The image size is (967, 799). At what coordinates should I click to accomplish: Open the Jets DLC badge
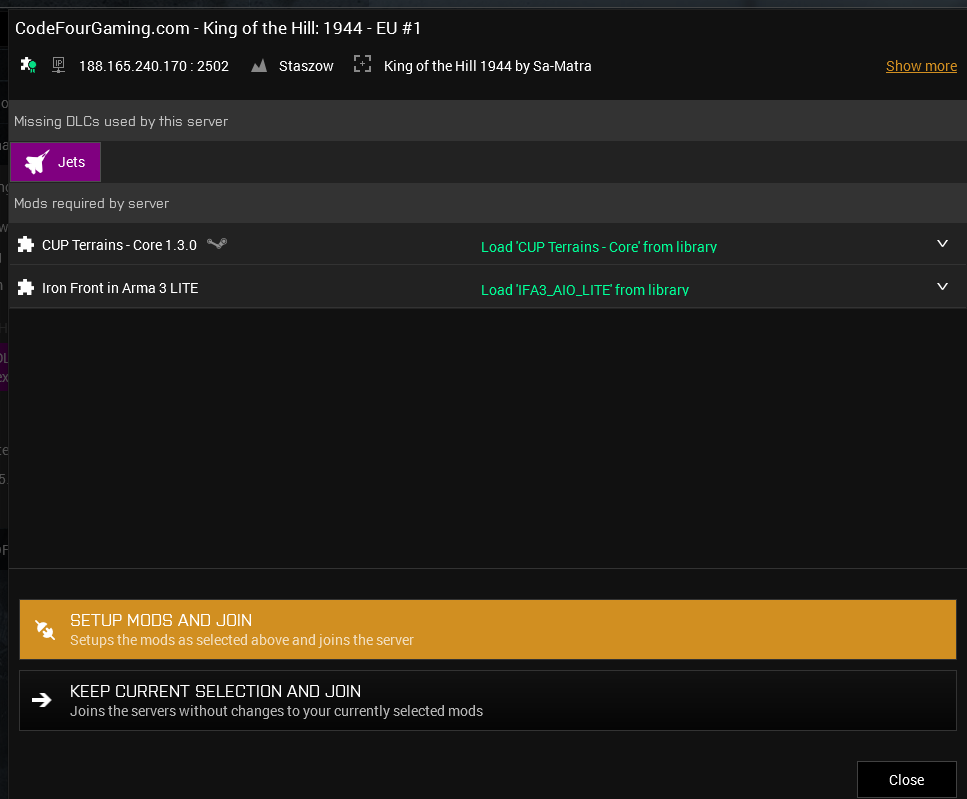click(56, 162)
